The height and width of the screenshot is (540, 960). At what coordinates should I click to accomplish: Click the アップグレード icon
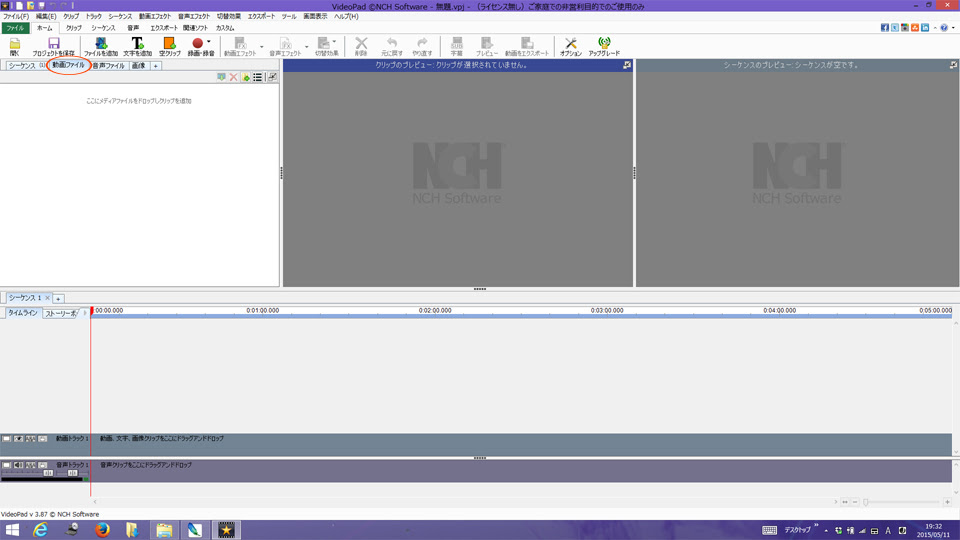click(604, 47)
